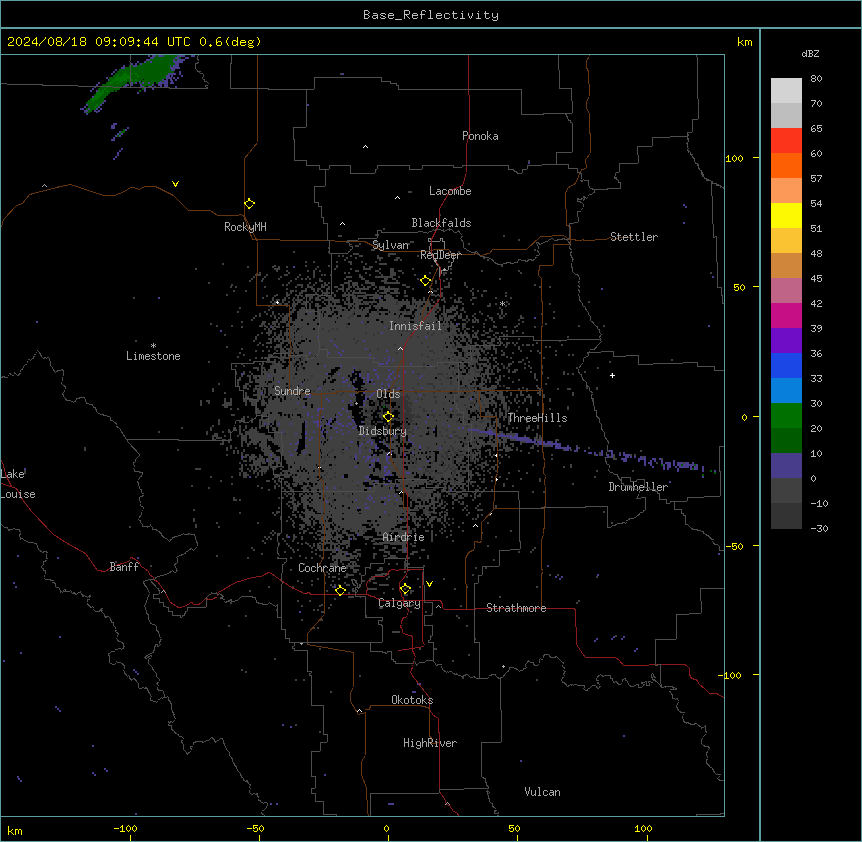Click the yellow station marker near RedDeer

[426, 281]
